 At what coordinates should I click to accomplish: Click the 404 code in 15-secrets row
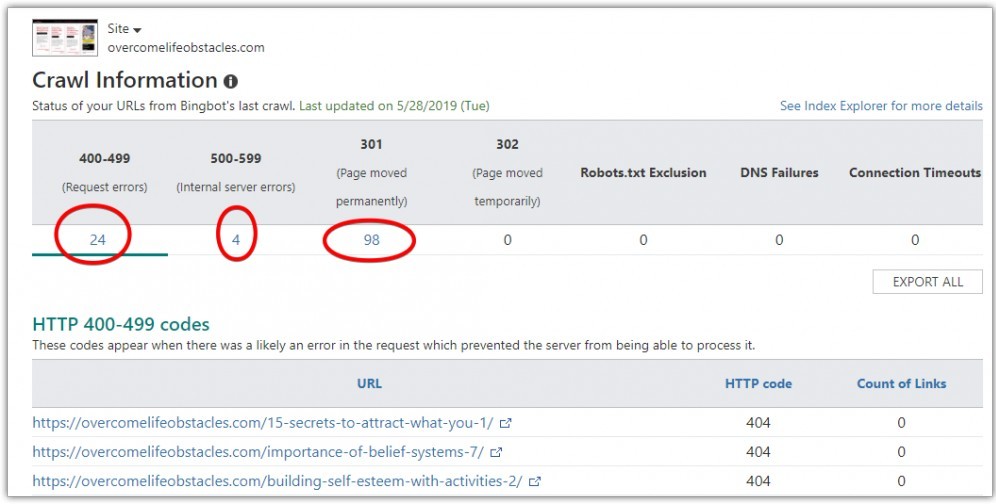click(x=758, y=423)
